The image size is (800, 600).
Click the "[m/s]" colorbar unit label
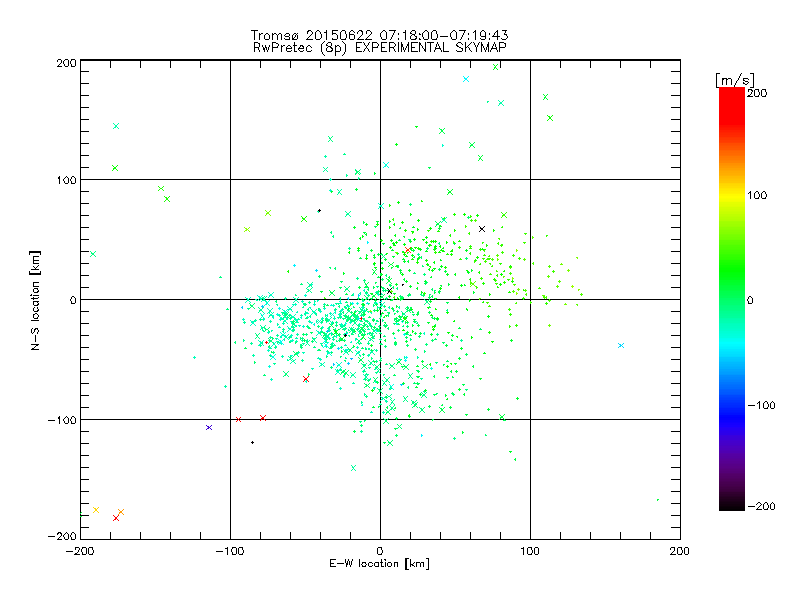coord(735,80)
